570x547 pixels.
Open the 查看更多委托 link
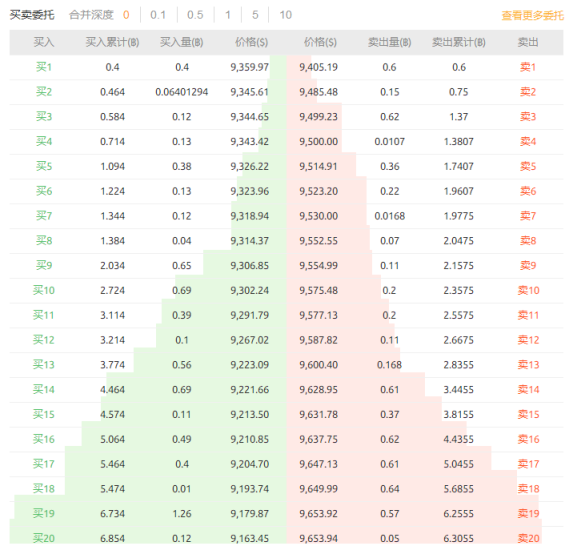click(532, 16)
